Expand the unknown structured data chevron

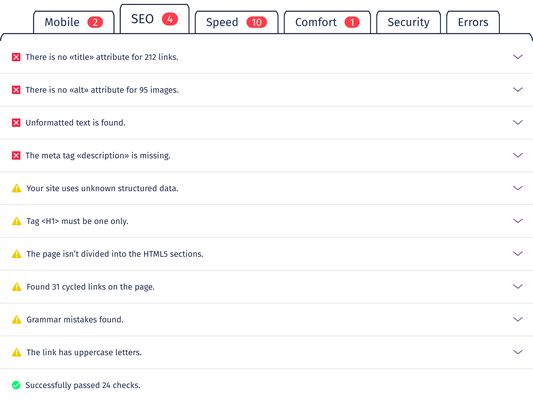518,188
